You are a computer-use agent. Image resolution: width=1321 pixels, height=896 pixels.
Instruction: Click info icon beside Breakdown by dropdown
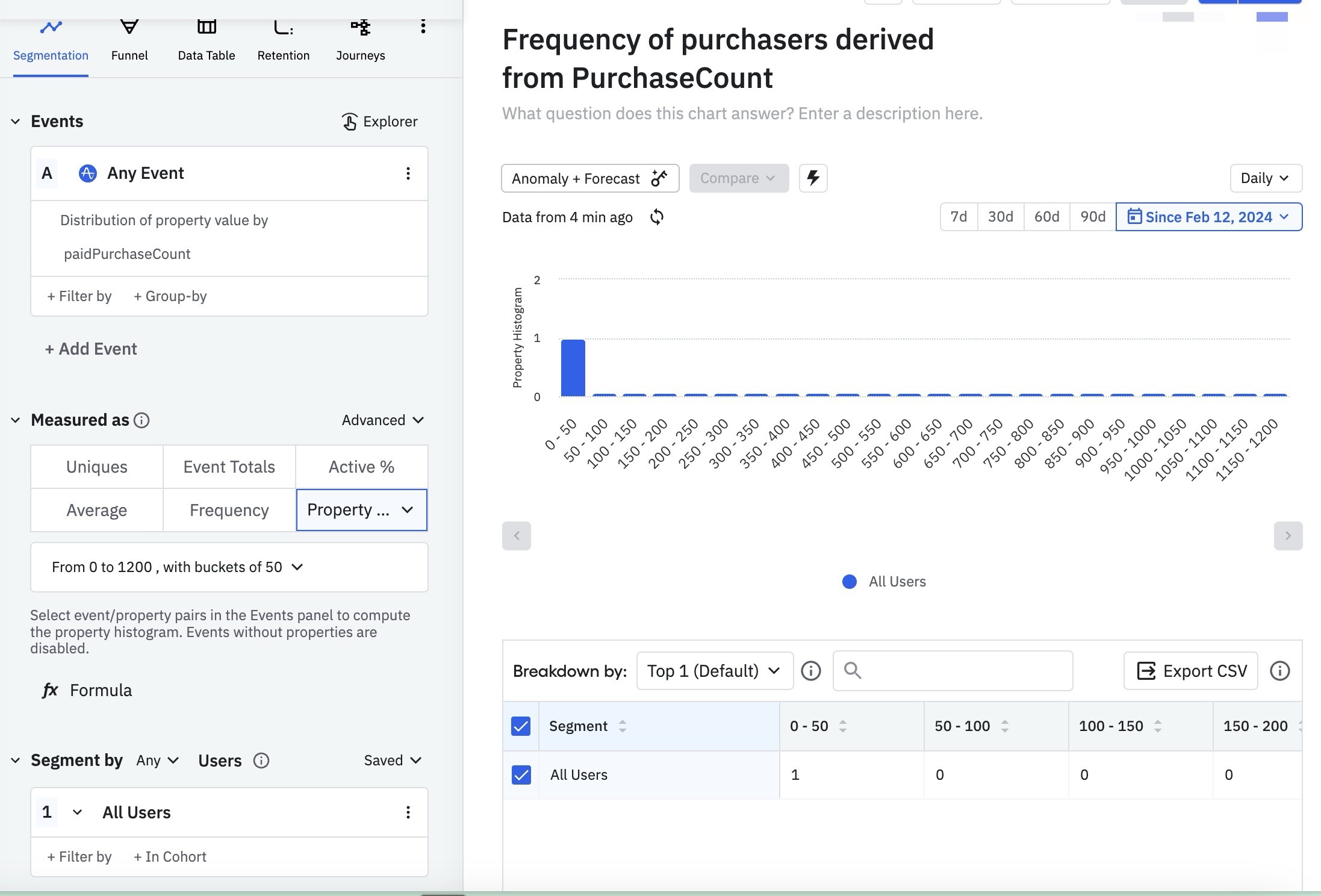click(810, 671)
